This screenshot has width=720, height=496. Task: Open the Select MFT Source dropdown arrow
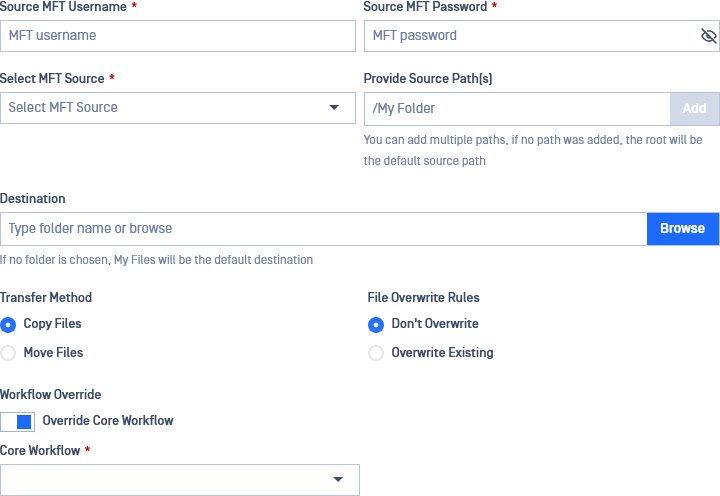[x=334, y=107]
